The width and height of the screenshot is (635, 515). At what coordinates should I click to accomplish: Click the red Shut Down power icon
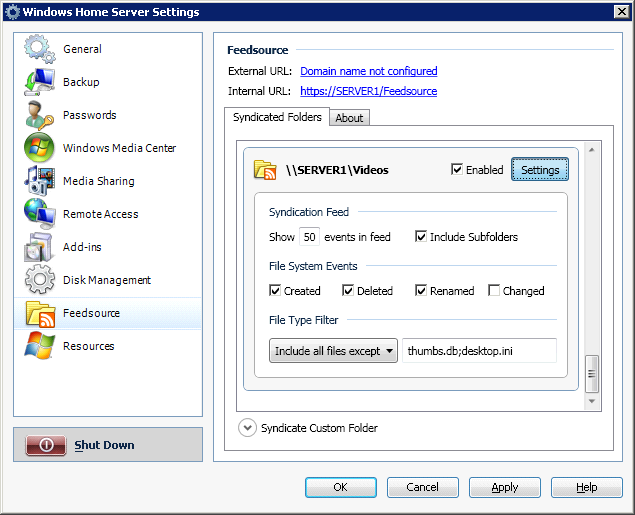(46, 445)
